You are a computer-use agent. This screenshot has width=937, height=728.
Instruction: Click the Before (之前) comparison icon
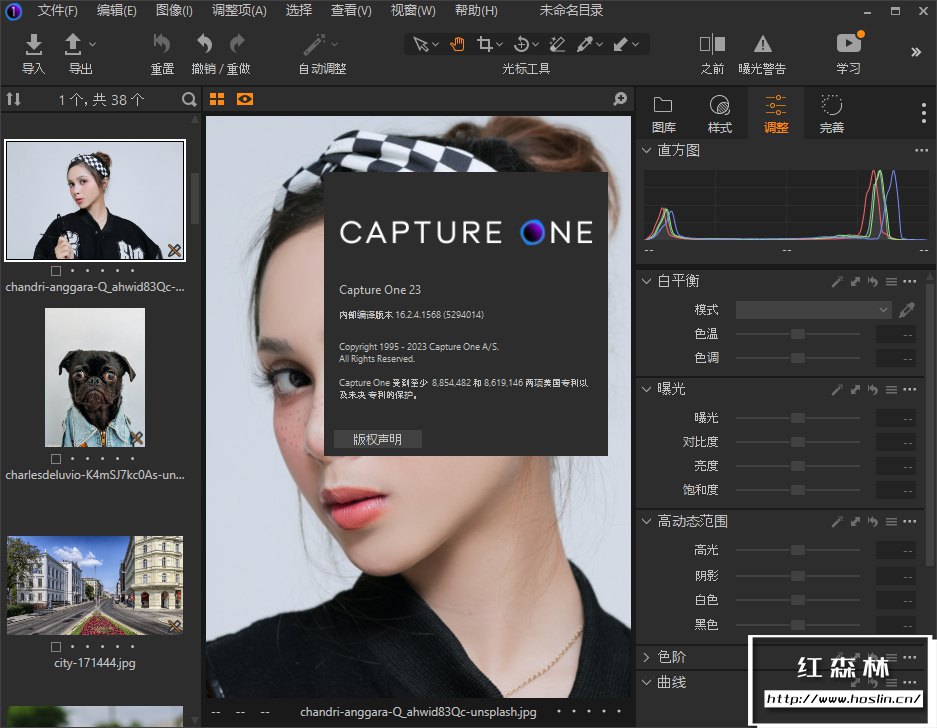[712, 45]
